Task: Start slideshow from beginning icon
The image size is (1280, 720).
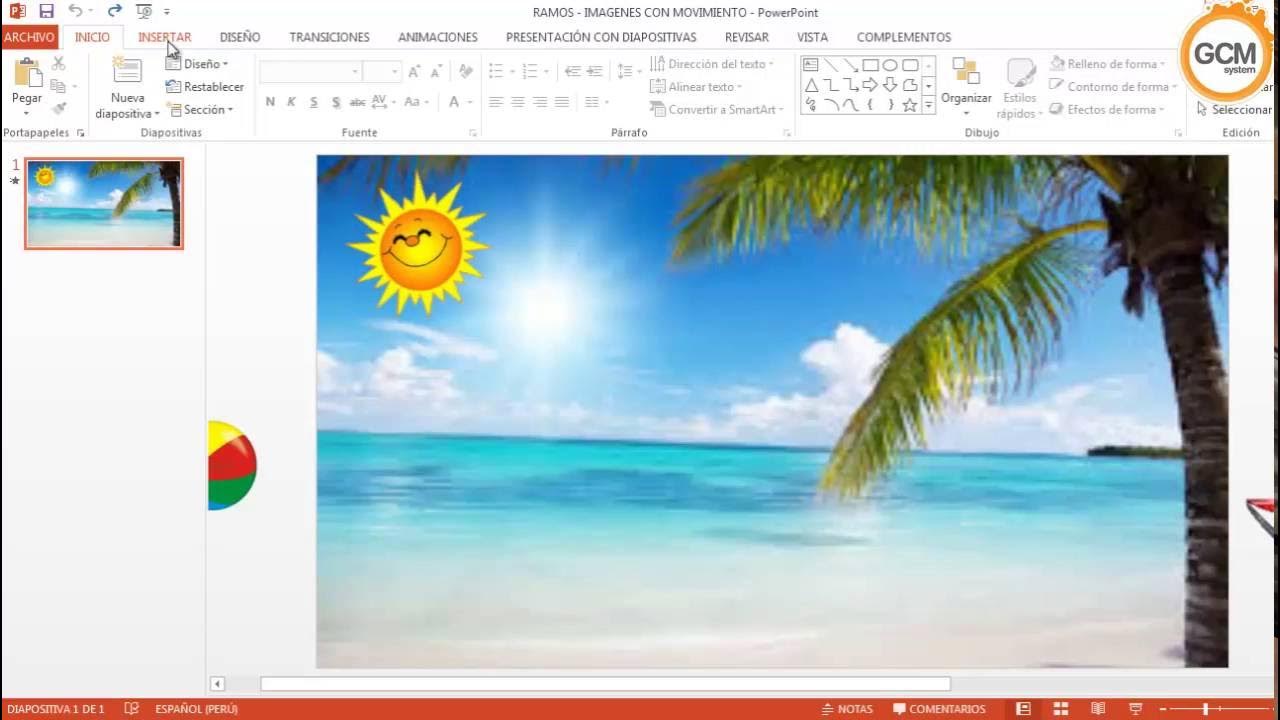Action: click(143, 12)
